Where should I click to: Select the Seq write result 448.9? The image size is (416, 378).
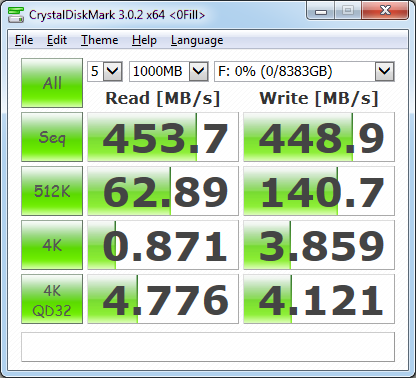(x=319, y=137)
